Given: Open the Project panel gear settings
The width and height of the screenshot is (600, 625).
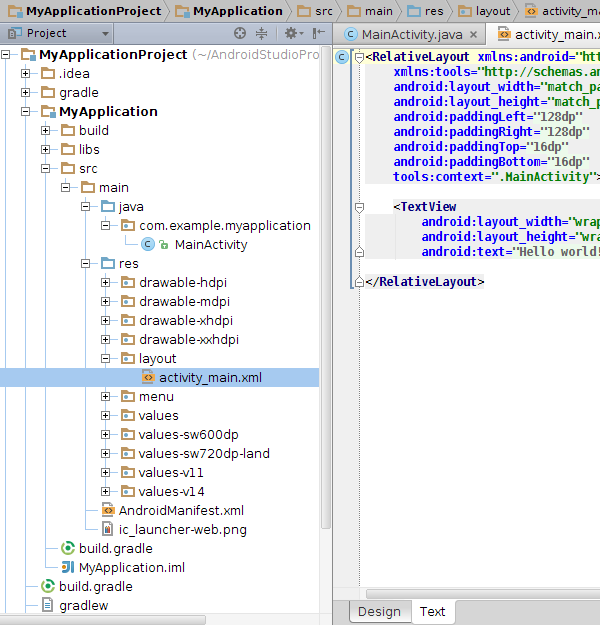Looking at the screenshot, I should (292, 33).
